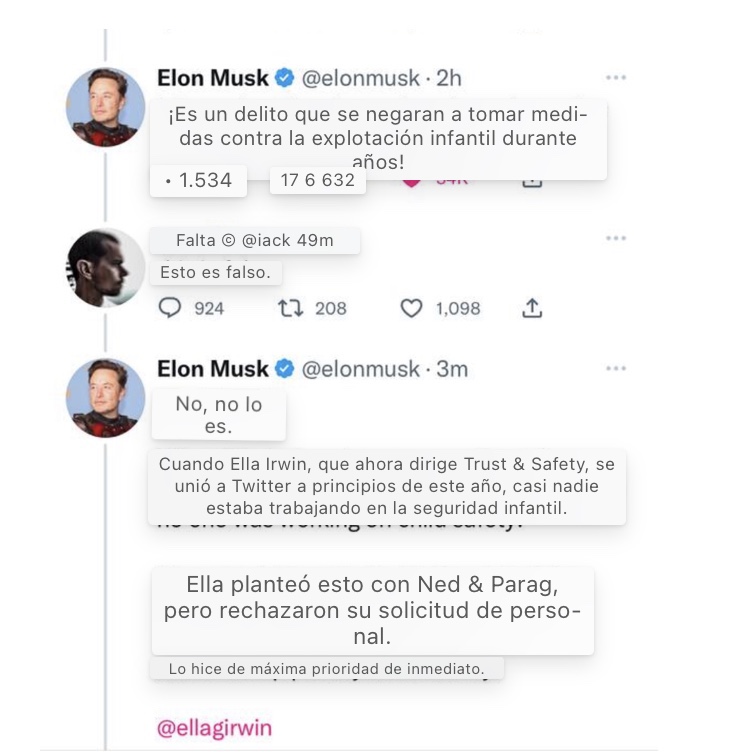Viewport: 750px width, 752px height.
Task: Click the 'No, no lo es.' translation box
Action: coord(218,415)
